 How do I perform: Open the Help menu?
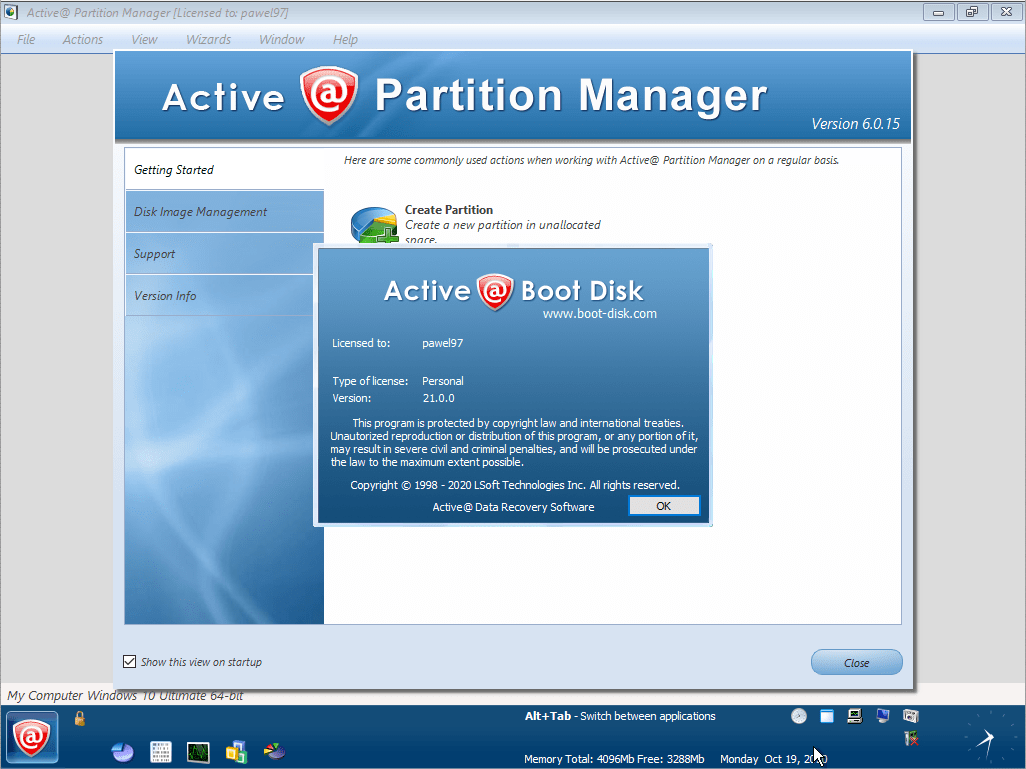point(345,39)
